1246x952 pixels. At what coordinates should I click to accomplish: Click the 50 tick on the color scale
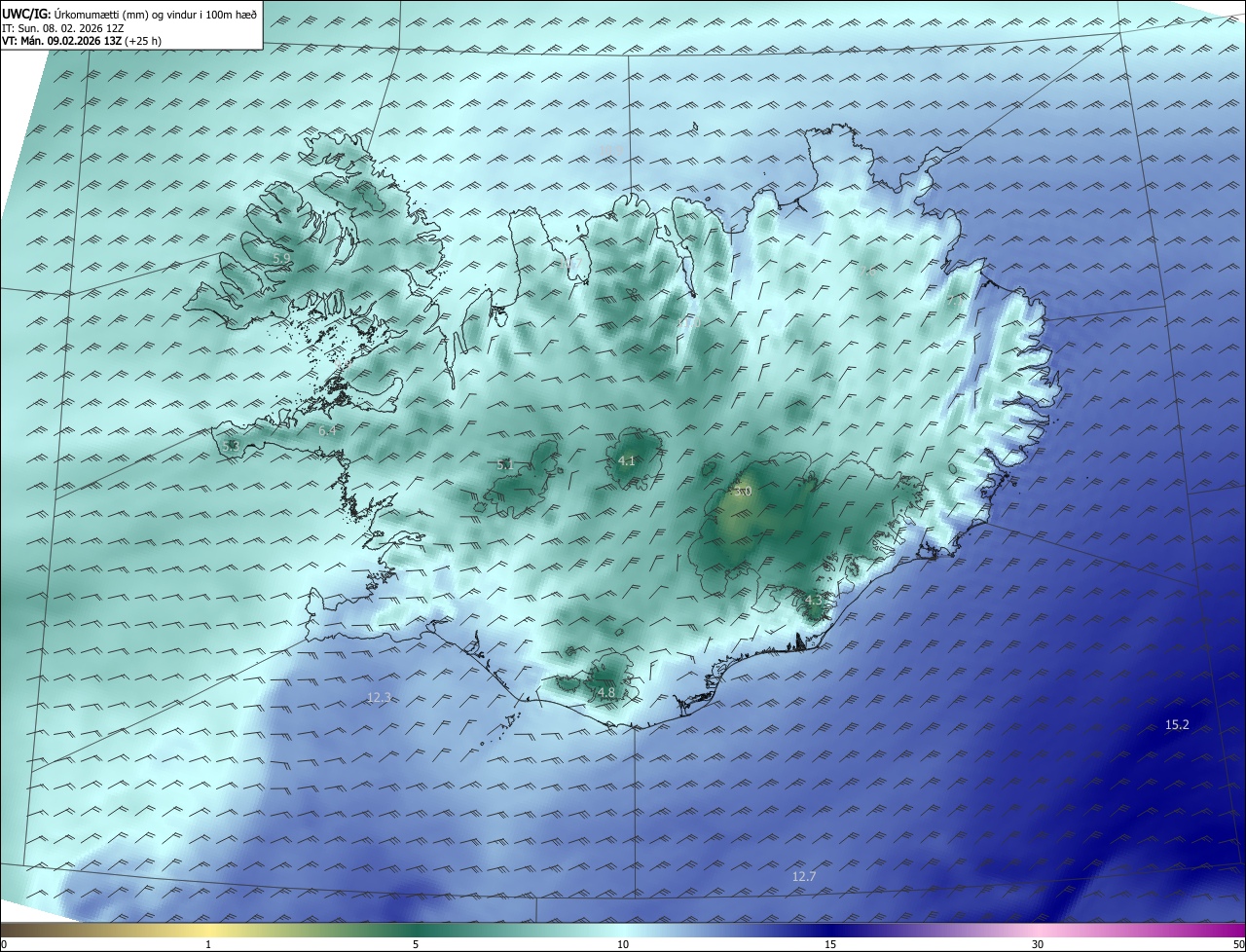click(1238, 944)
